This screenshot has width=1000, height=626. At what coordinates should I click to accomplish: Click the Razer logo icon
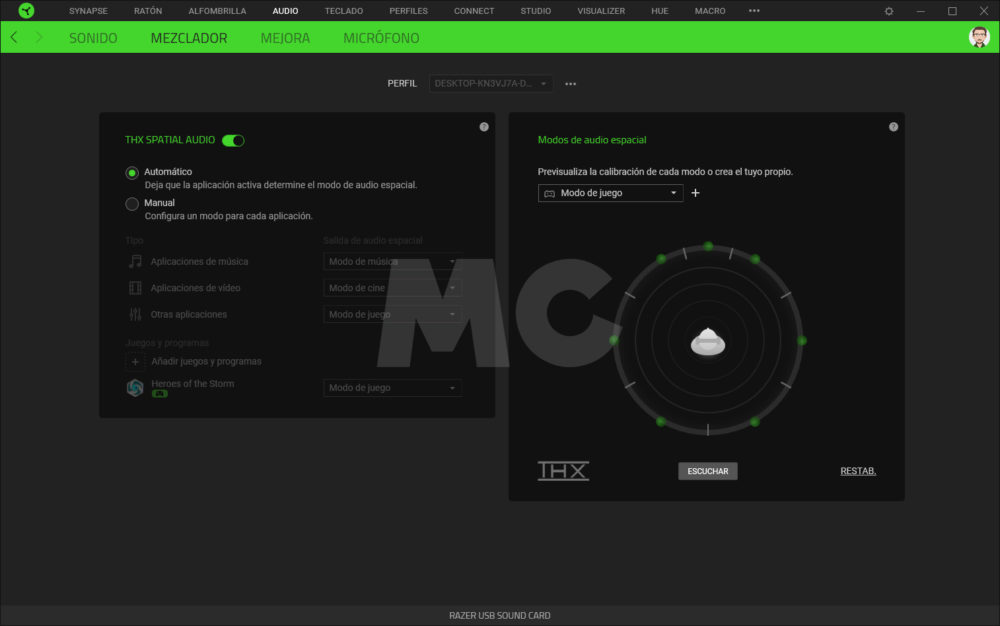26,11
